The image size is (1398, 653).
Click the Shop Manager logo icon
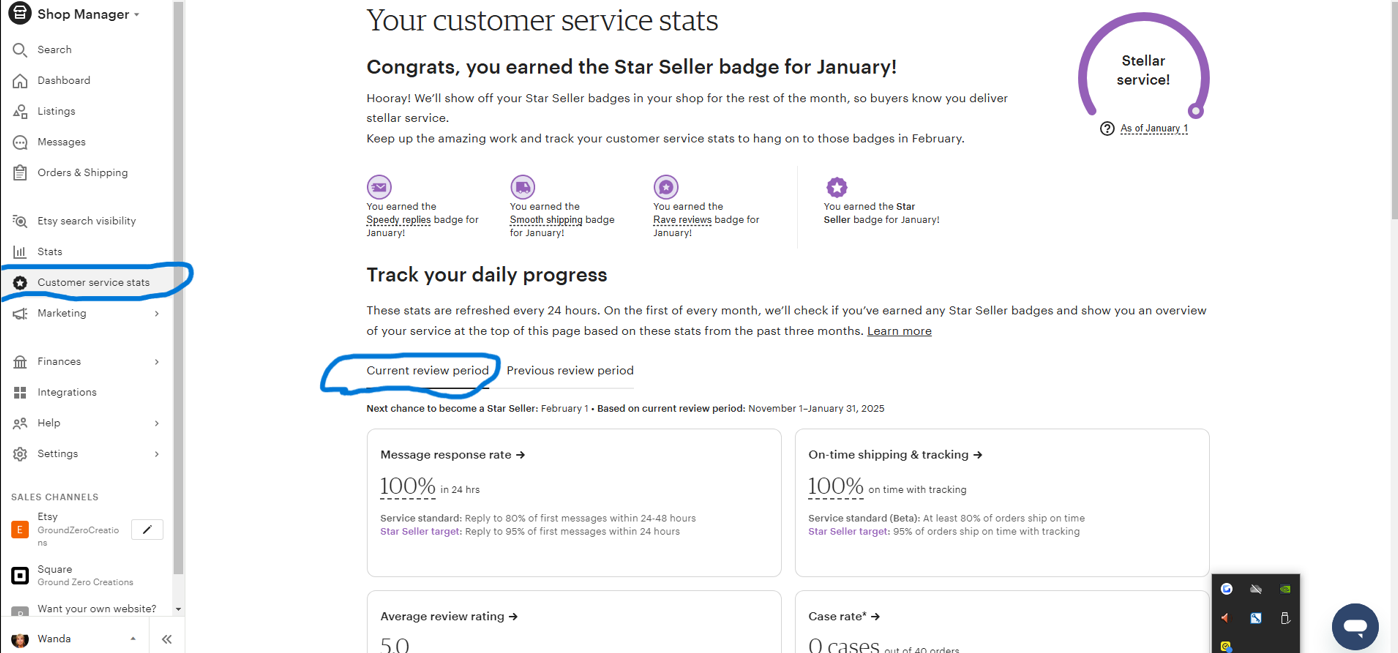pyautogui.click(x=19, y=14)
